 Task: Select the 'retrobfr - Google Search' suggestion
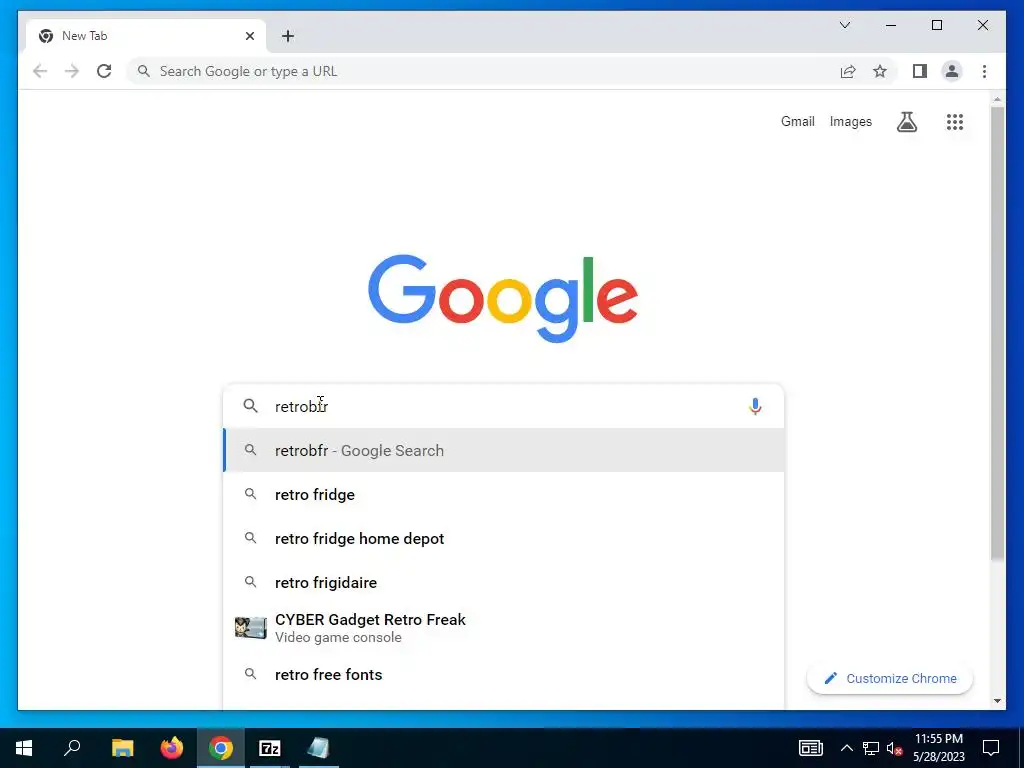[x=504, y=451]
